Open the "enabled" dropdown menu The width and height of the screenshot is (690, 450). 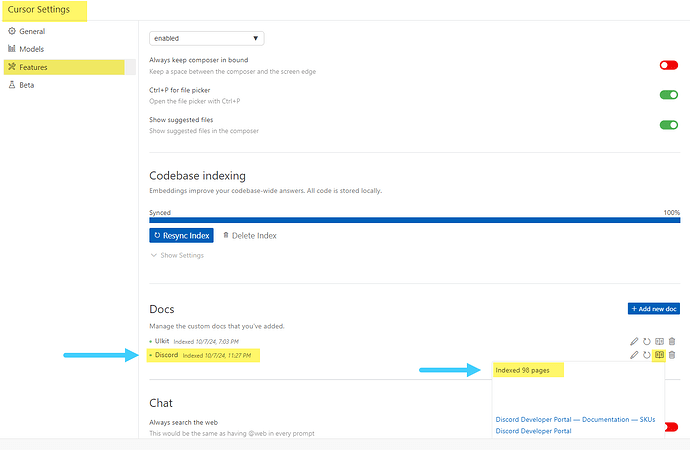click(x=207, y=38)
